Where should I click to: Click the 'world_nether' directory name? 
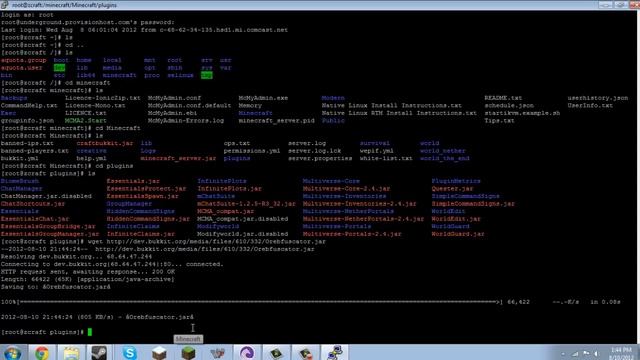[442, 151]
